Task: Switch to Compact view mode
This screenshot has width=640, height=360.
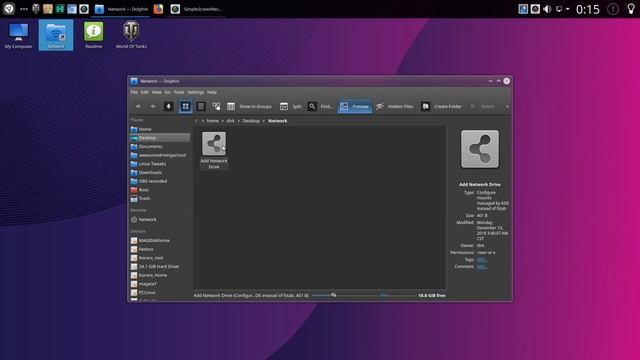Action: click(201, 107)
